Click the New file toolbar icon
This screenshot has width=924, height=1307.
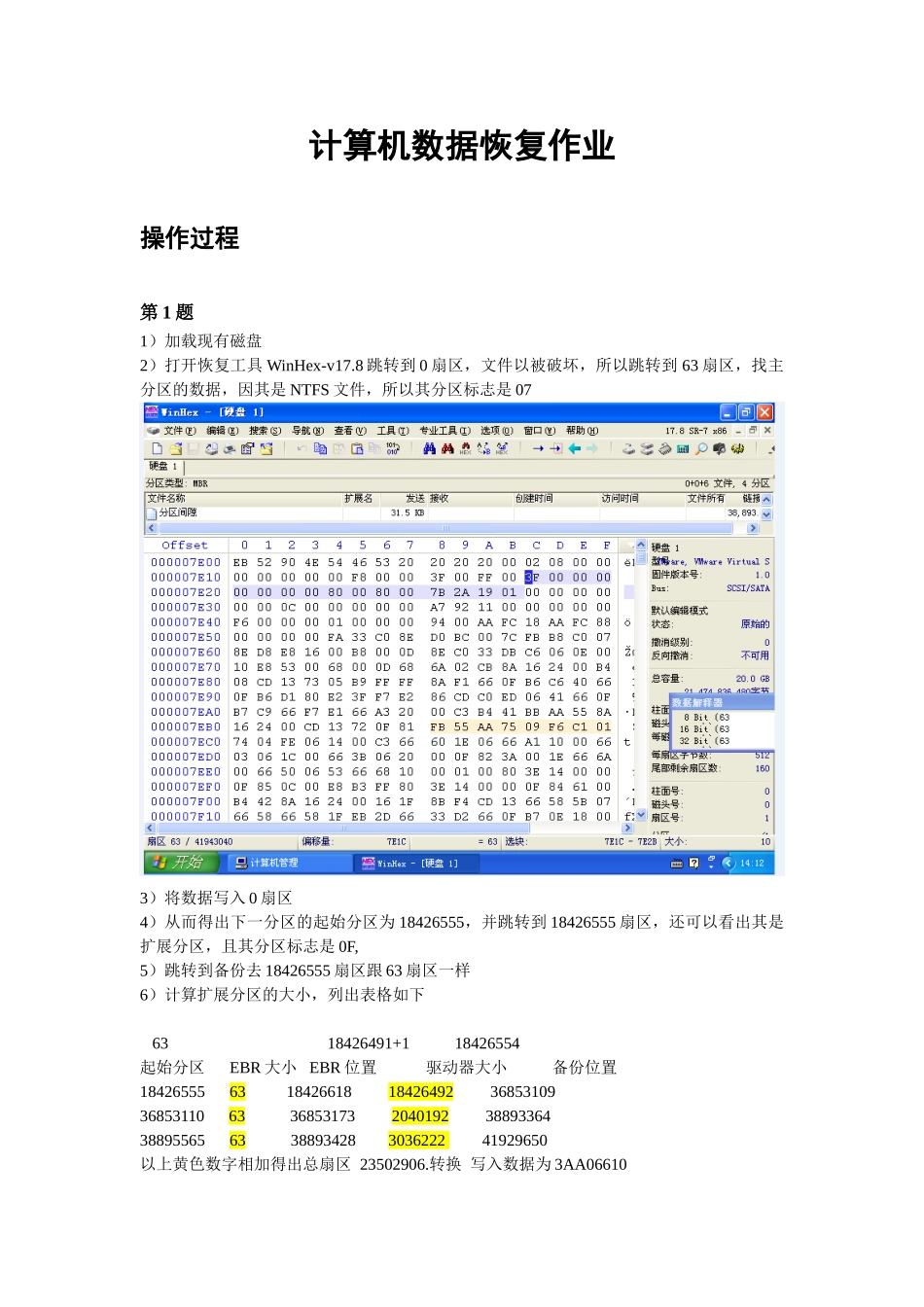click(x=157, y=448)
